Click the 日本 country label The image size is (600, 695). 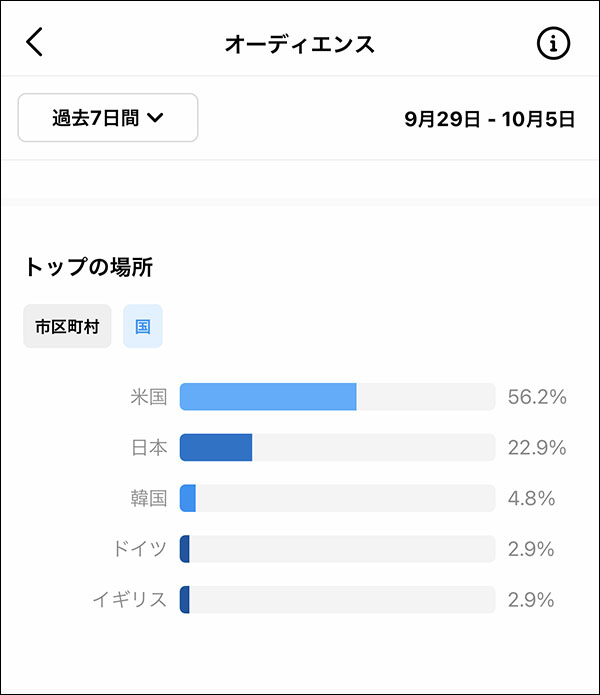149,447
